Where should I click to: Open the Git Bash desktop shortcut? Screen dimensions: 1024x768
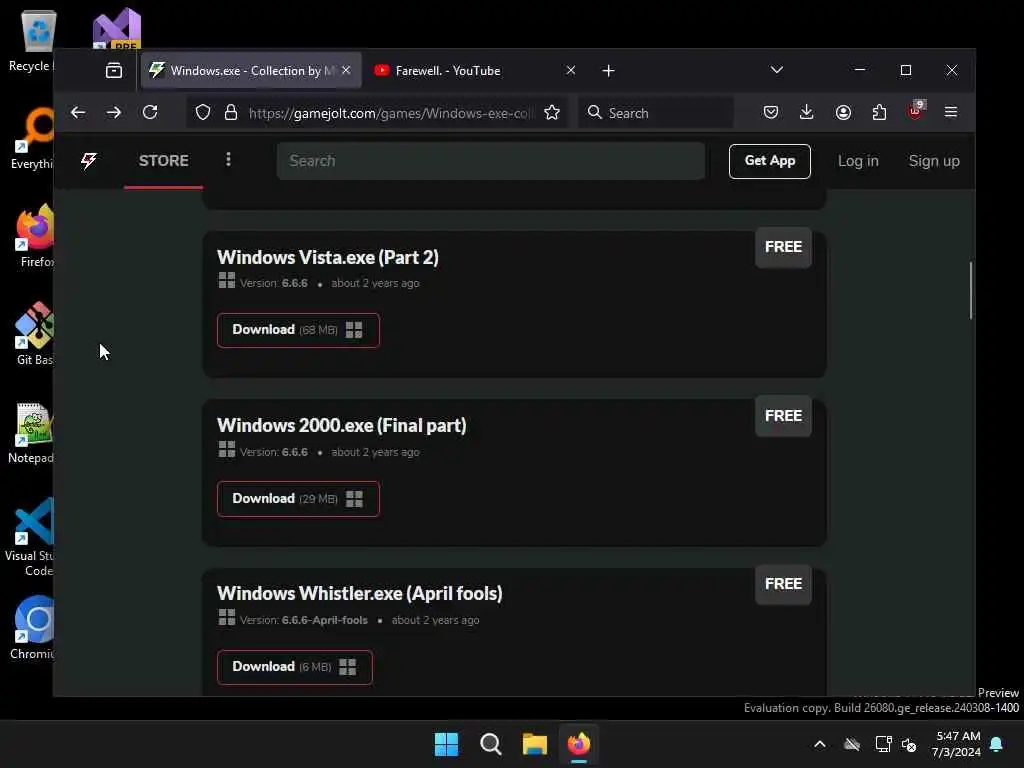coord(34,334)
